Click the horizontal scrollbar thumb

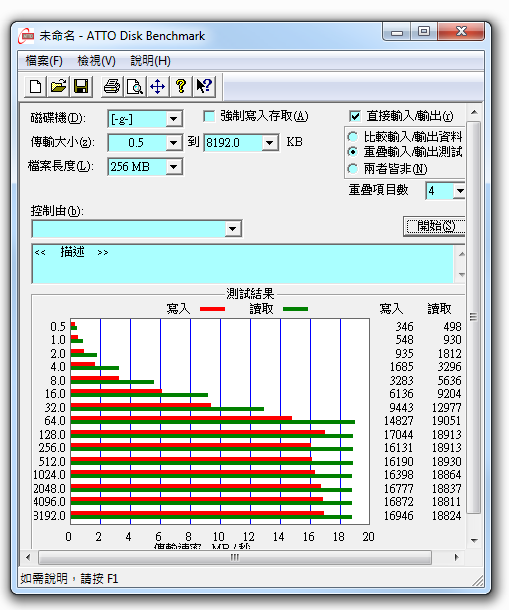coord(235,557)
